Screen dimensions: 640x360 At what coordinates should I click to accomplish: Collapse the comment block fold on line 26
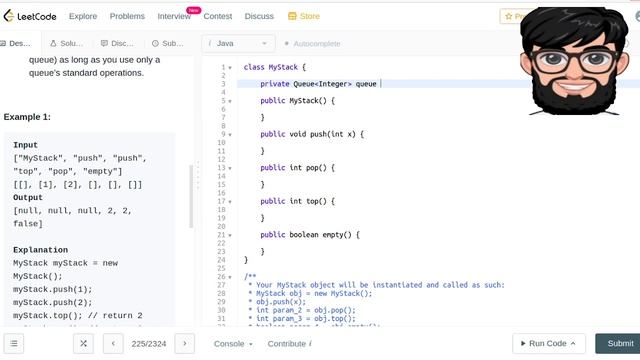(230, 277)
